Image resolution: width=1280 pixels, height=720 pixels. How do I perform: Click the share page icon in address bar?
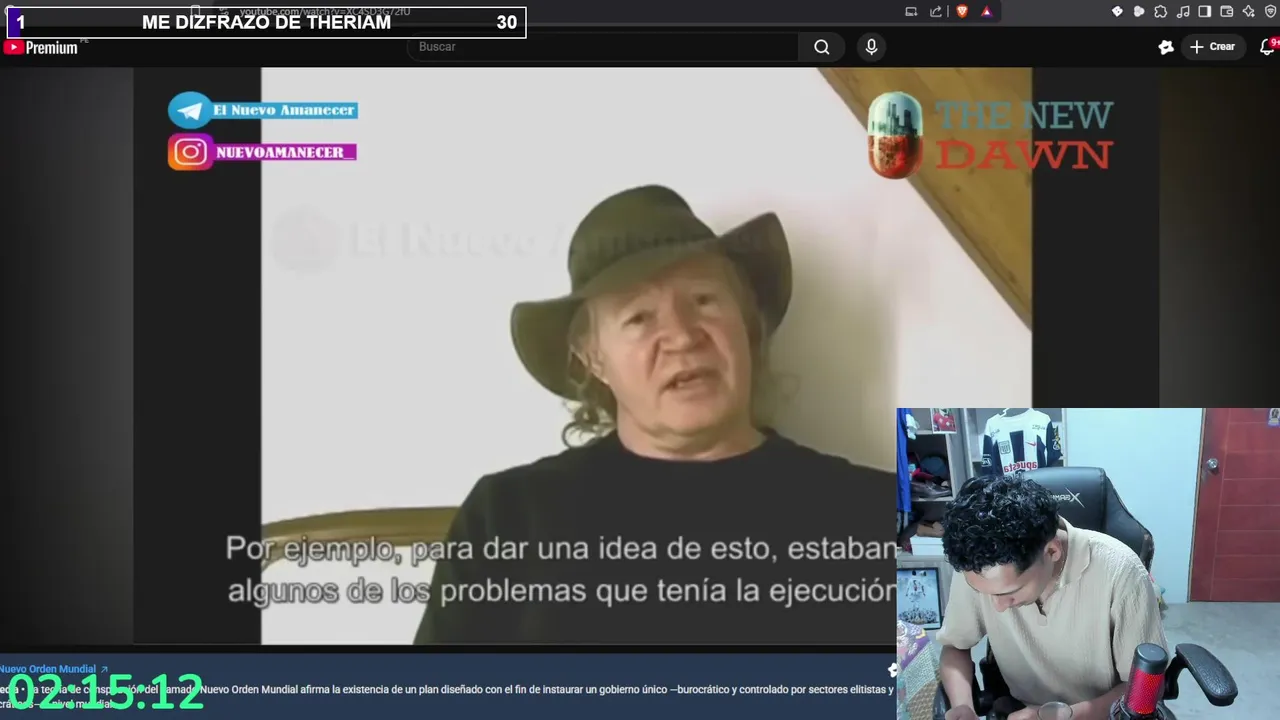(x=936, y=12)
